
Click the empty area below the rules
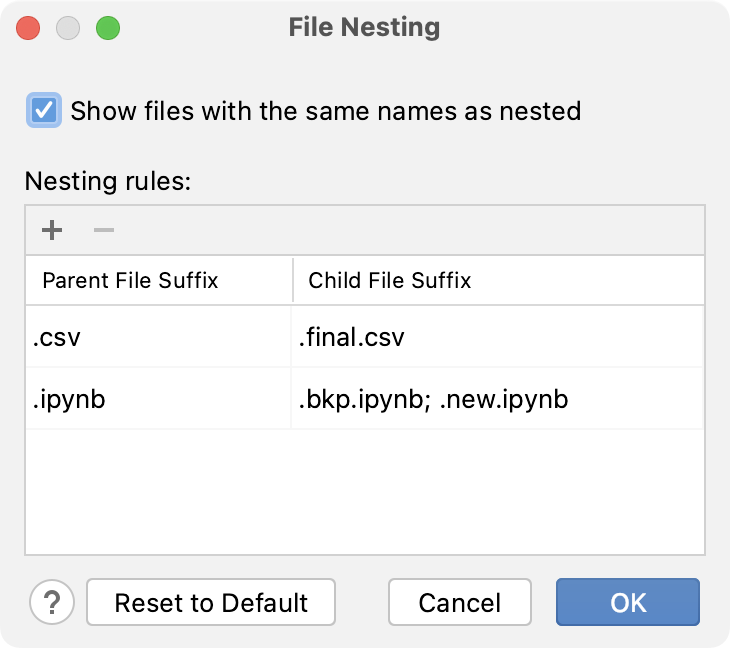pyautogui.click(x=364, y=490)
